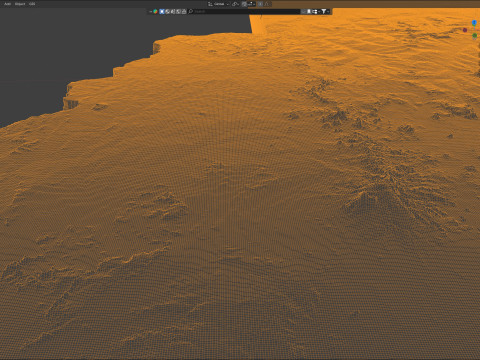Open the Object menu in the header
The image size is (480, 360).
pyautogui.click(x=20, y=4)
